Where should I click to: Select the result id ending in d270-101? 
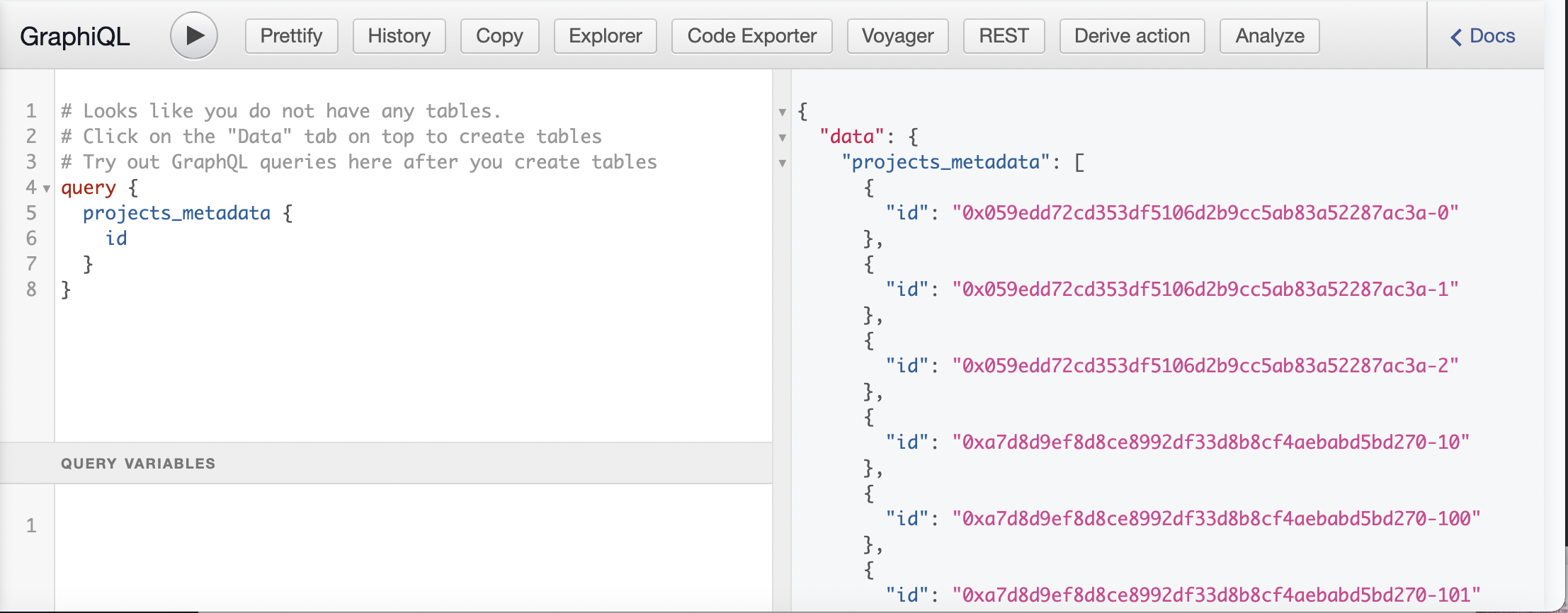pos(1217,595)
